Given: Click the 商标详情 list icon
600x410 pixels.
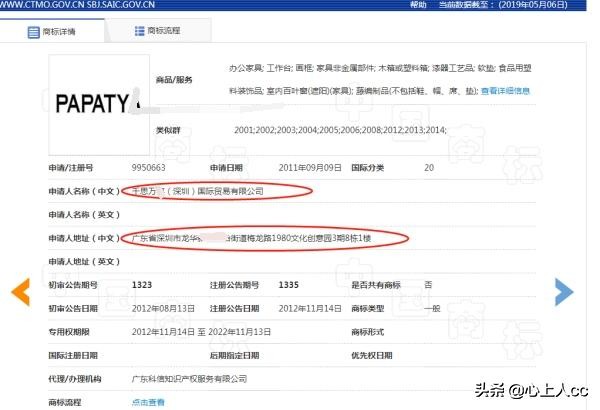Looking at the screenshot, I should tap(34, 32).
